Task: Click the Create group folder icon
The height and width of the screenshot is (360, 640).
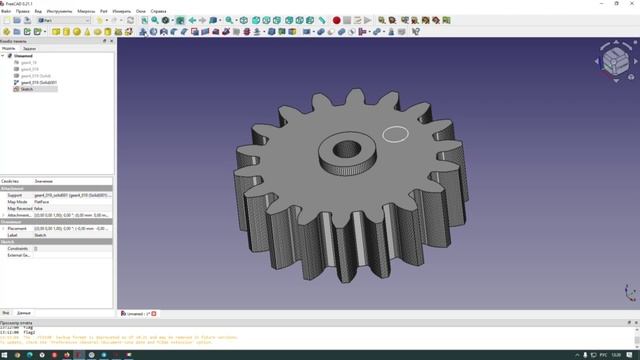Action: click(x=17, y=32)
